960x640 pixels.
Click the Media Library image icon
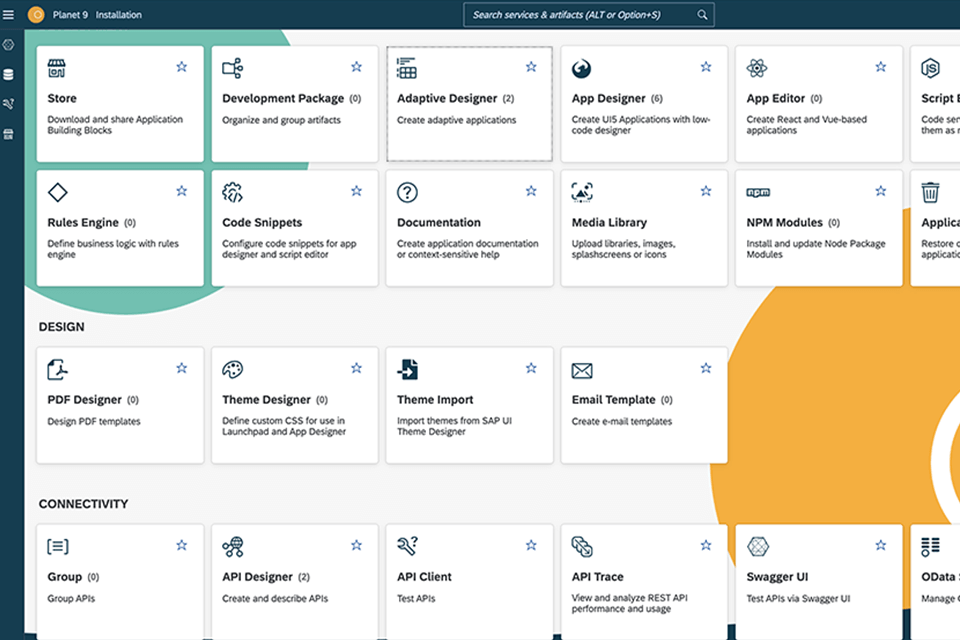pyautogui.click(x=582, y=192)
